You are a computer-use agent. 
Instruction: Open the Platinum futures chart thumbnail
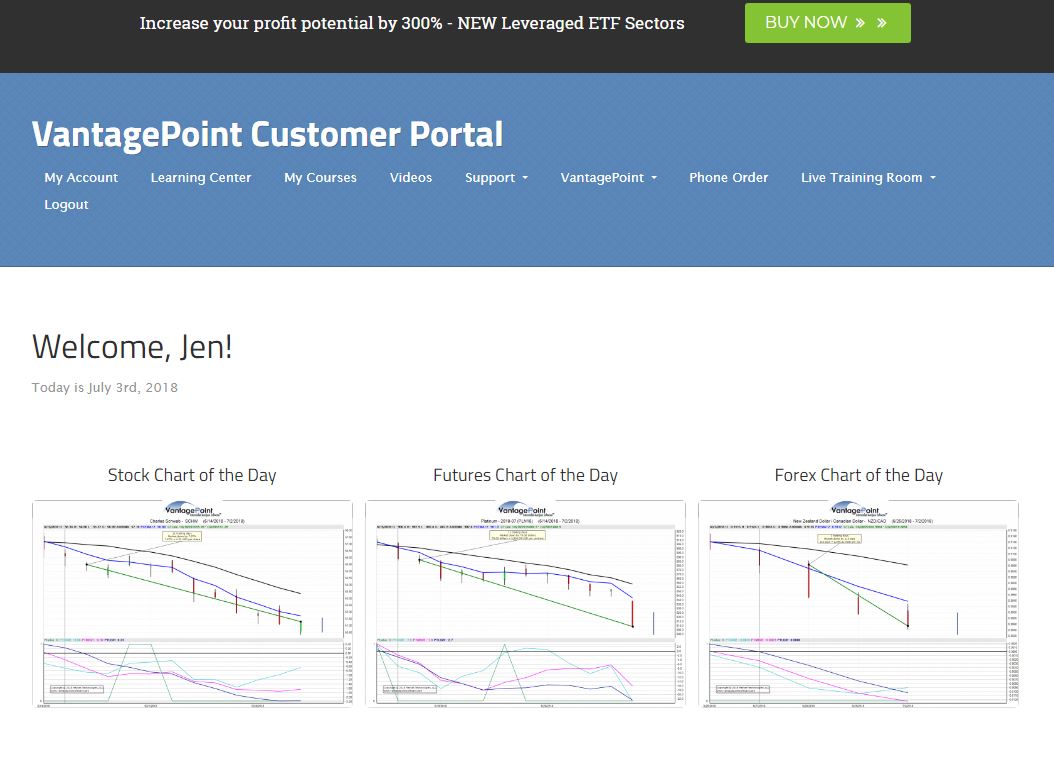pyautogui.click(x=525, y=604)
